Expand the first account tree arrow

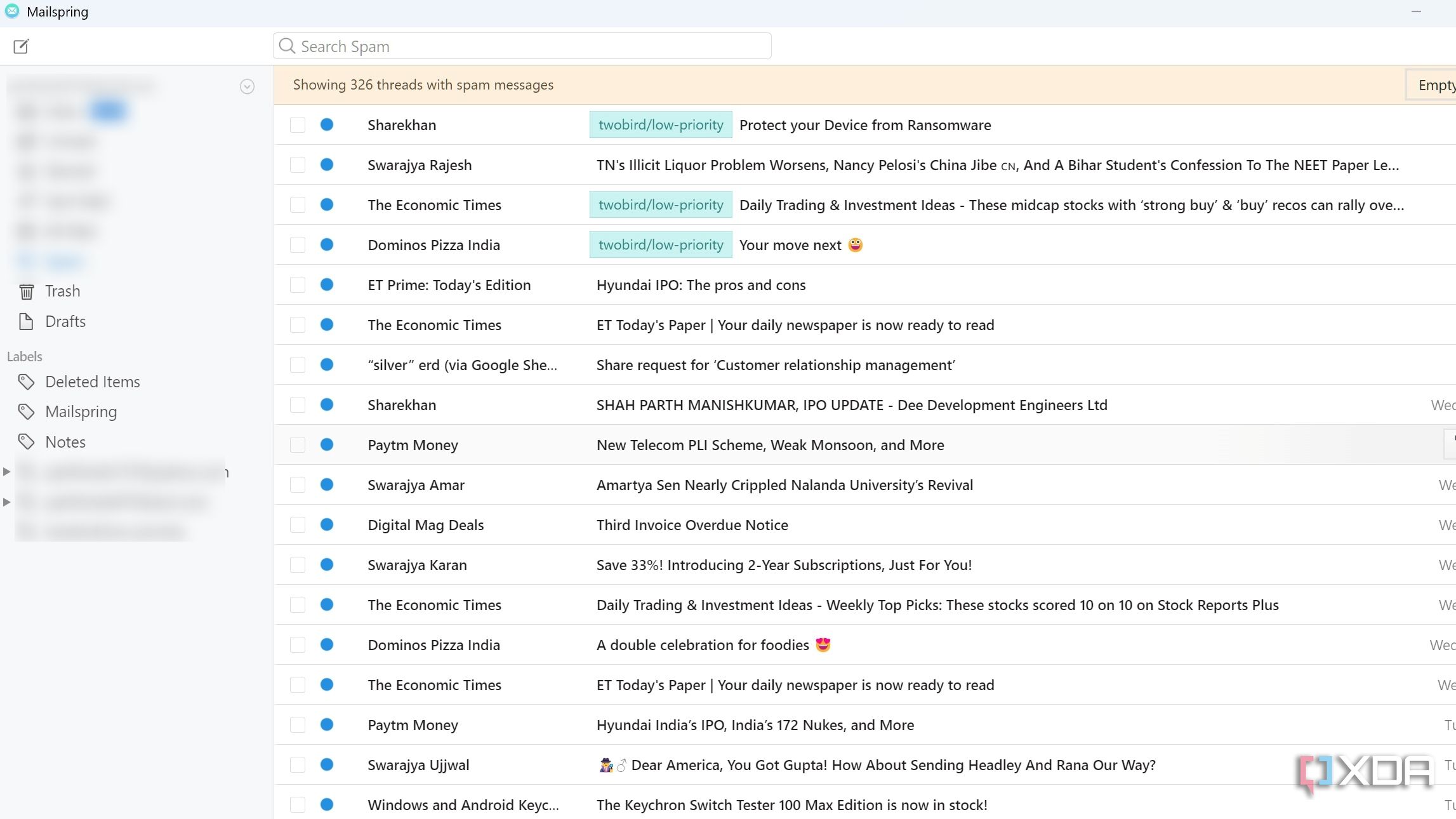pyautogui.click(x=7, y=471)
